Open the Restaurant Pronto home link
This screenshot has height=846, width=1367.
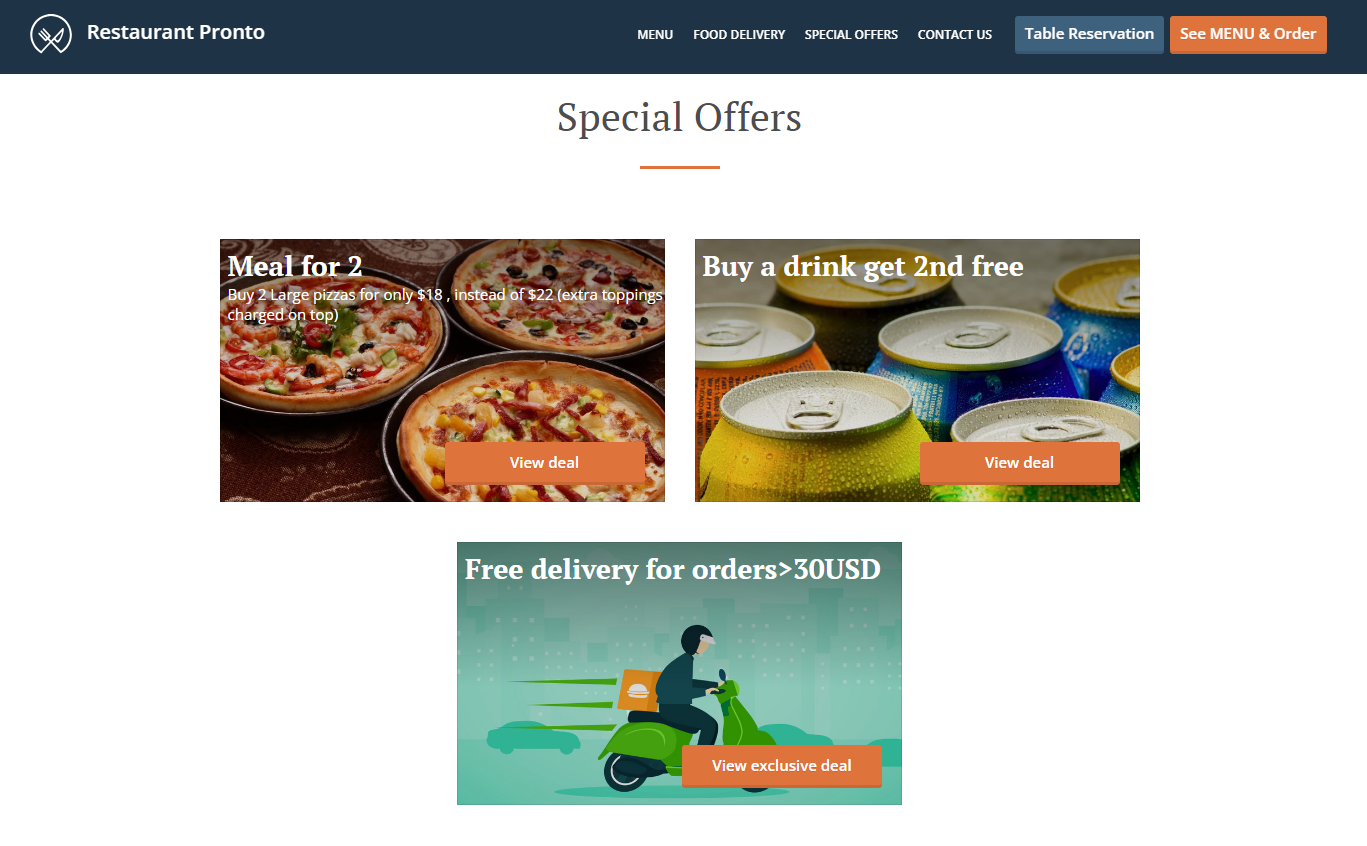(175, 32)
